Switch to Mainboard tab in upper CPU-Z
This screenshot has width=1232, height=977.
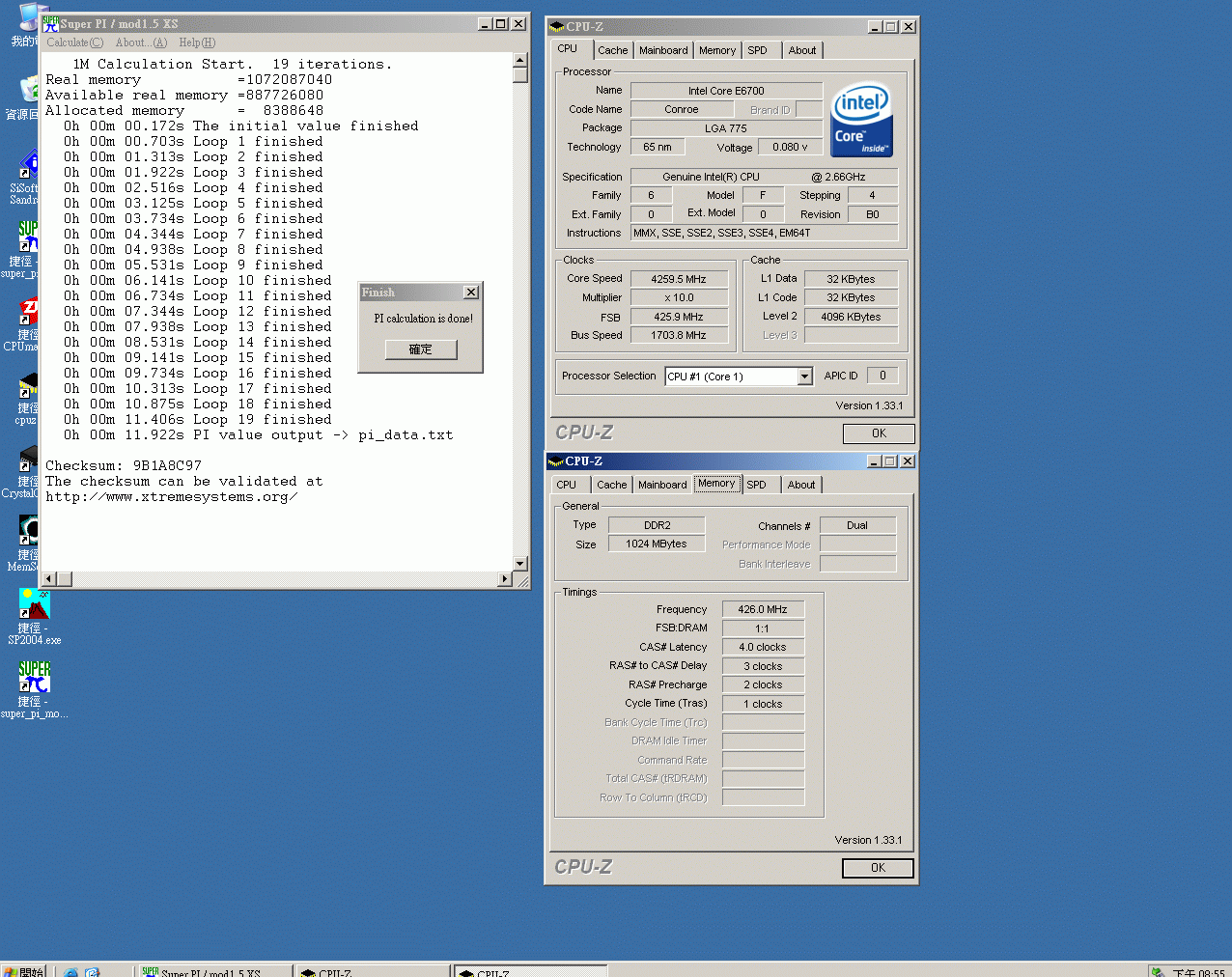point(663,50)
